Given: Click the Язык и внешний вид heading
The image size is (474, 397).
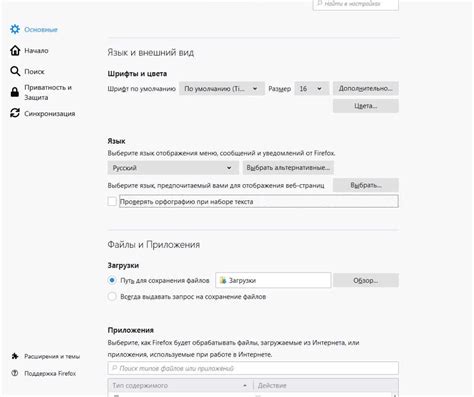Looking at the screenshot, I should (x=151, y=52).
